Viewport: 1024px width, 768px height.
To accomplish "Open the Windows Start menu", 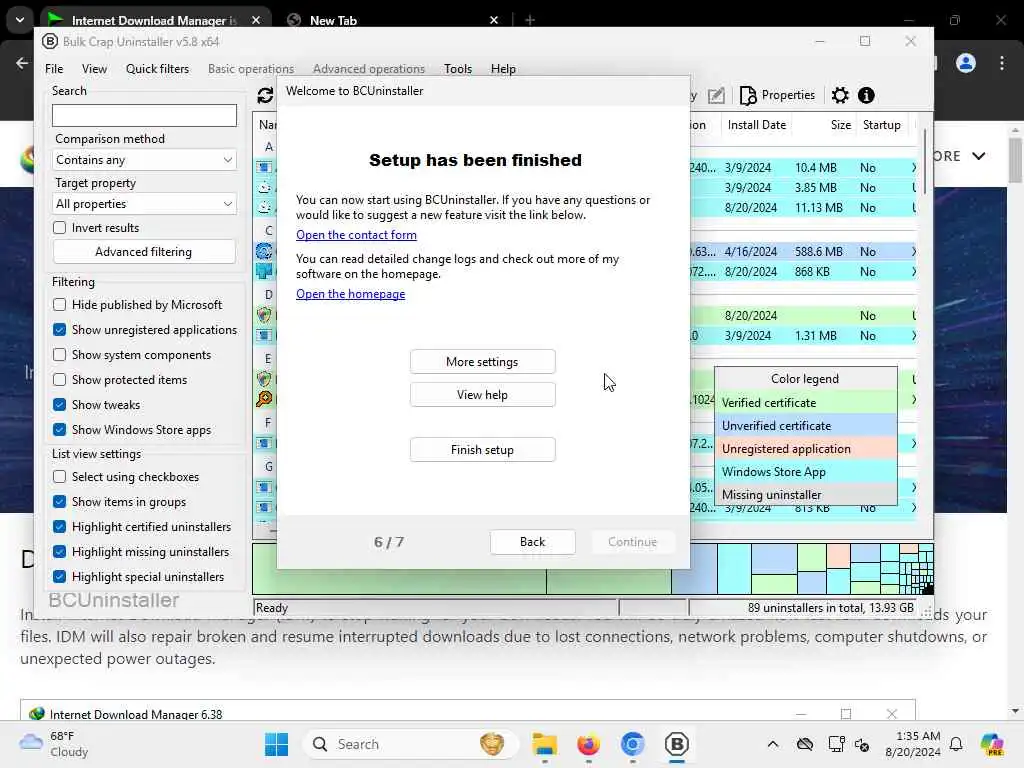I will point(276,744).
